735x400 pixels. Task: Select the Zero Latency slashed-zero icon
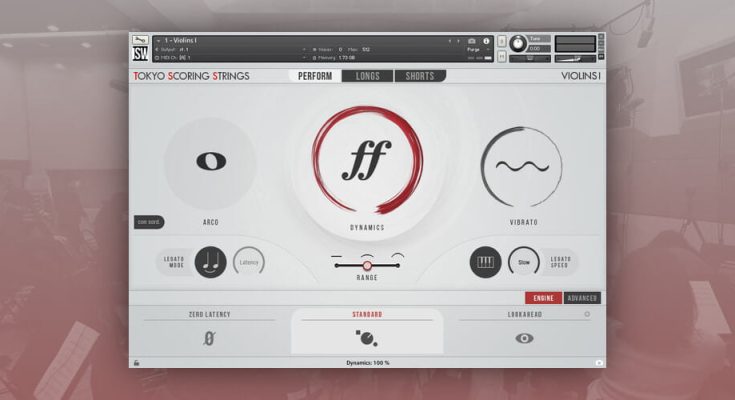[209, 338]
